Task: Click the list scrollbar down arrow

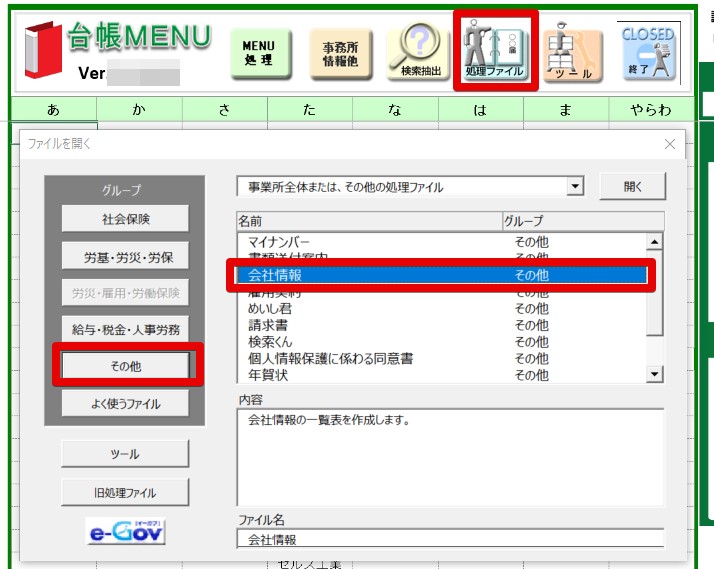Action: click(x=654, y=374)
